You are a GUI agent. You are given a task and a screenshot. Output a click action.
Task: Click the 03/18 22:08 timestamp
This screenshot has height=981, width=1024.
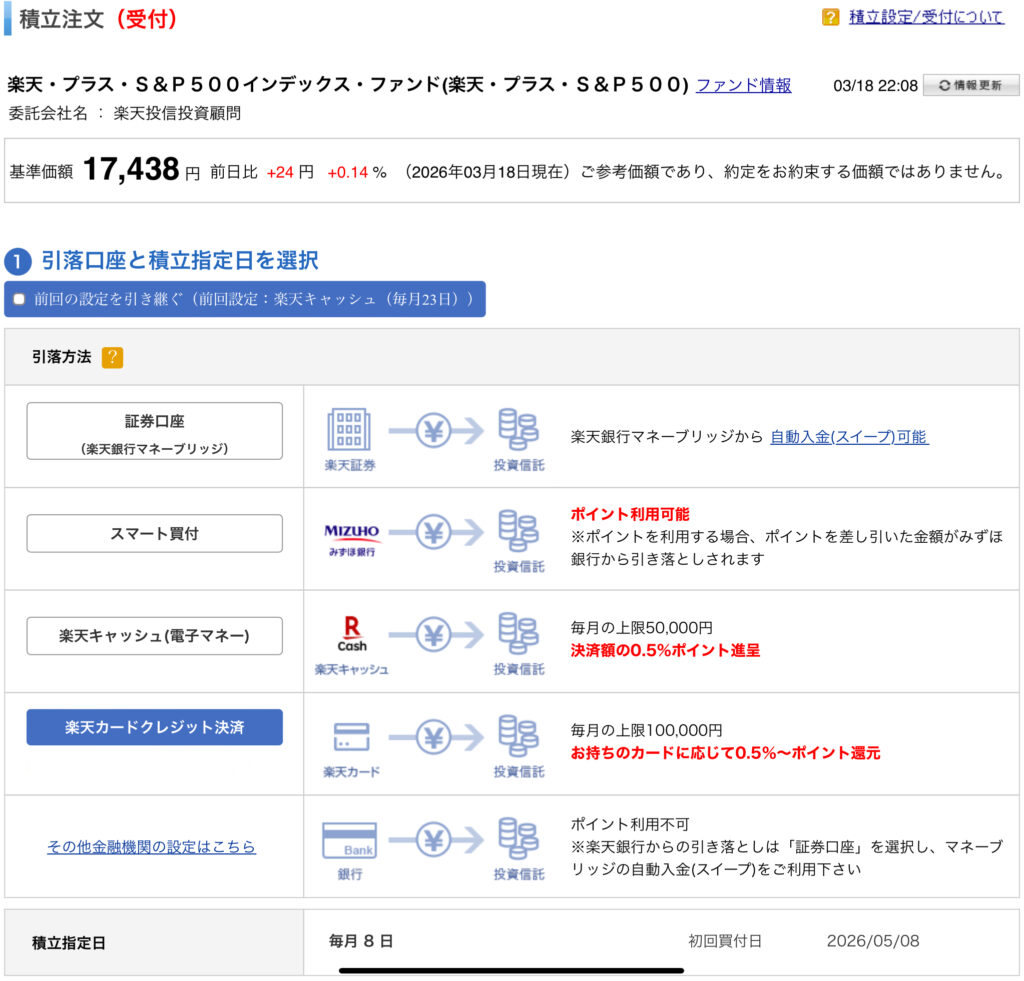point(875,86)
